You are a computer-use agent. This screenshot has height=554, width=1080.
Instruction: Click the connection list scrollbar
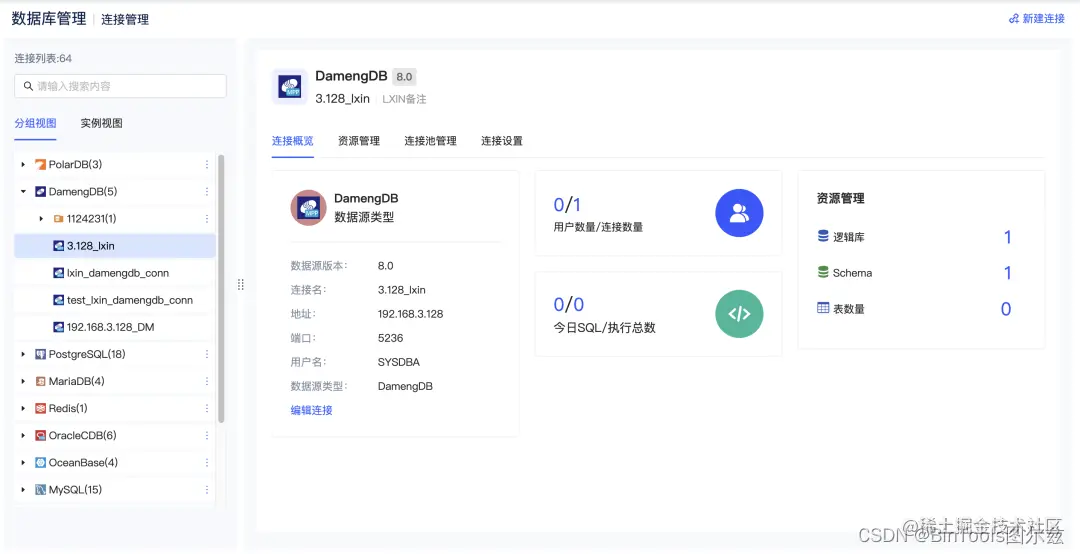click(221, 289)
